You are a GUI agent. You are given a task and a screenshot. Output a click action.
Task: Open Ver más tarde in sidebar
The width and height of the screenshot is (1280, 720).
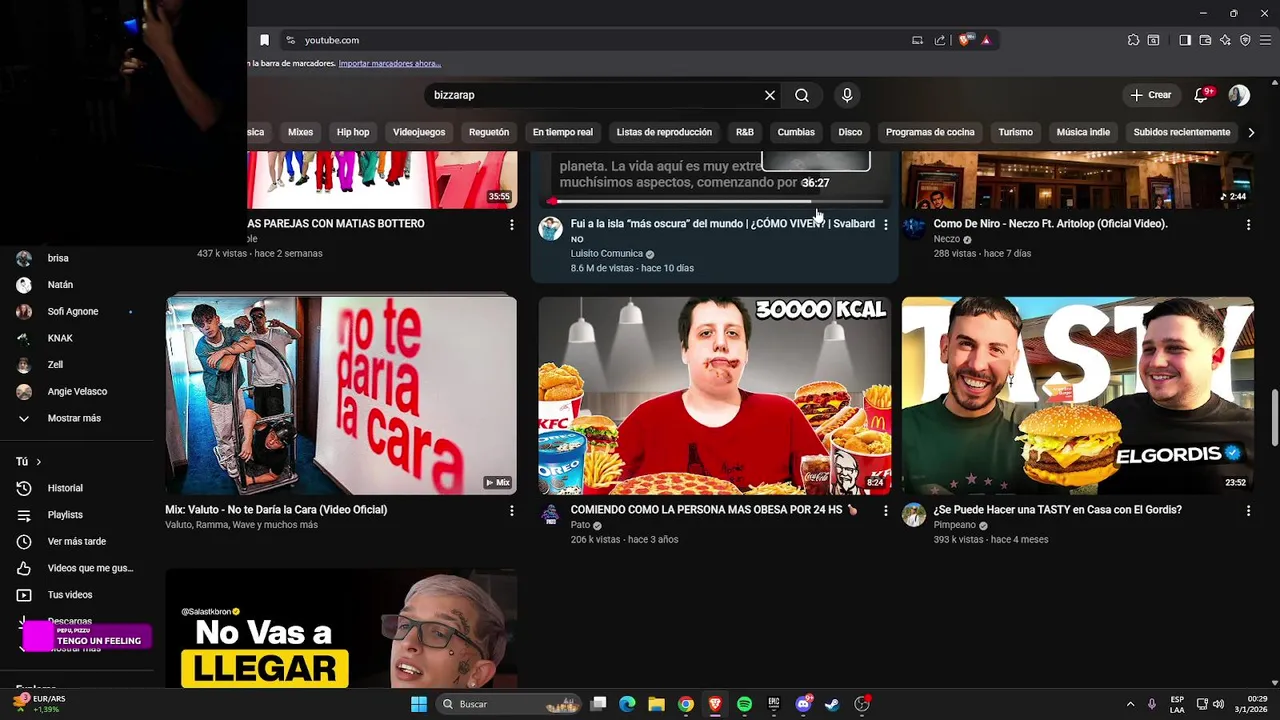(76, 542)
